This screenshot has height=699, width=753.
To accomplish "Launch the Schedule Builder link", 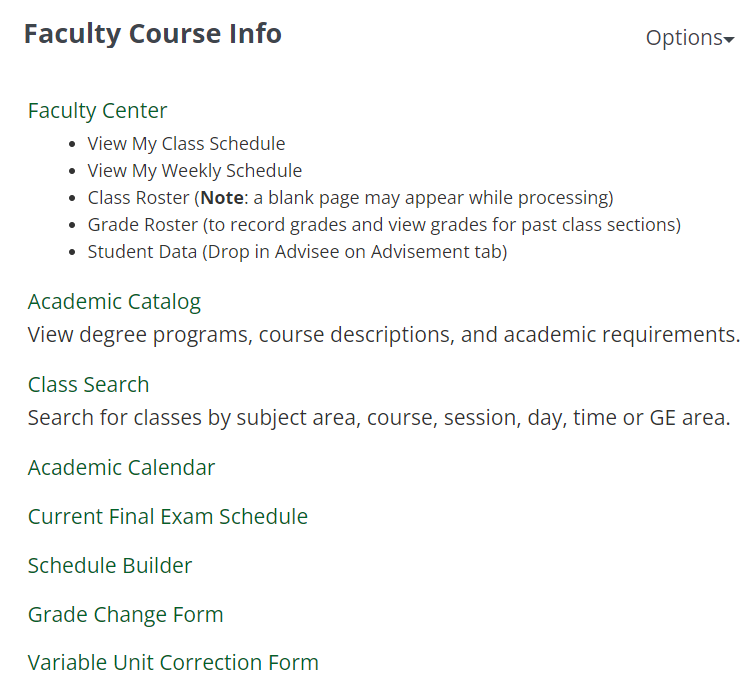I will [110, 566].
